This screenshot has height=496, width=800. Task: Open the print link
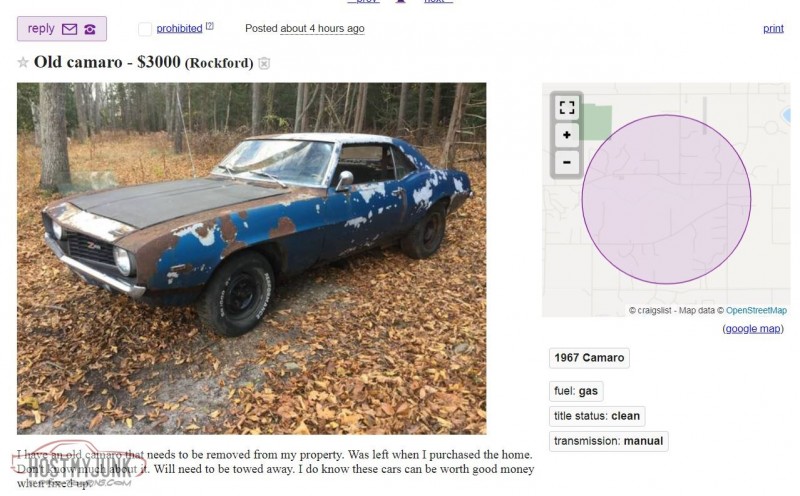pyautogui.click(x=773, y=29)
